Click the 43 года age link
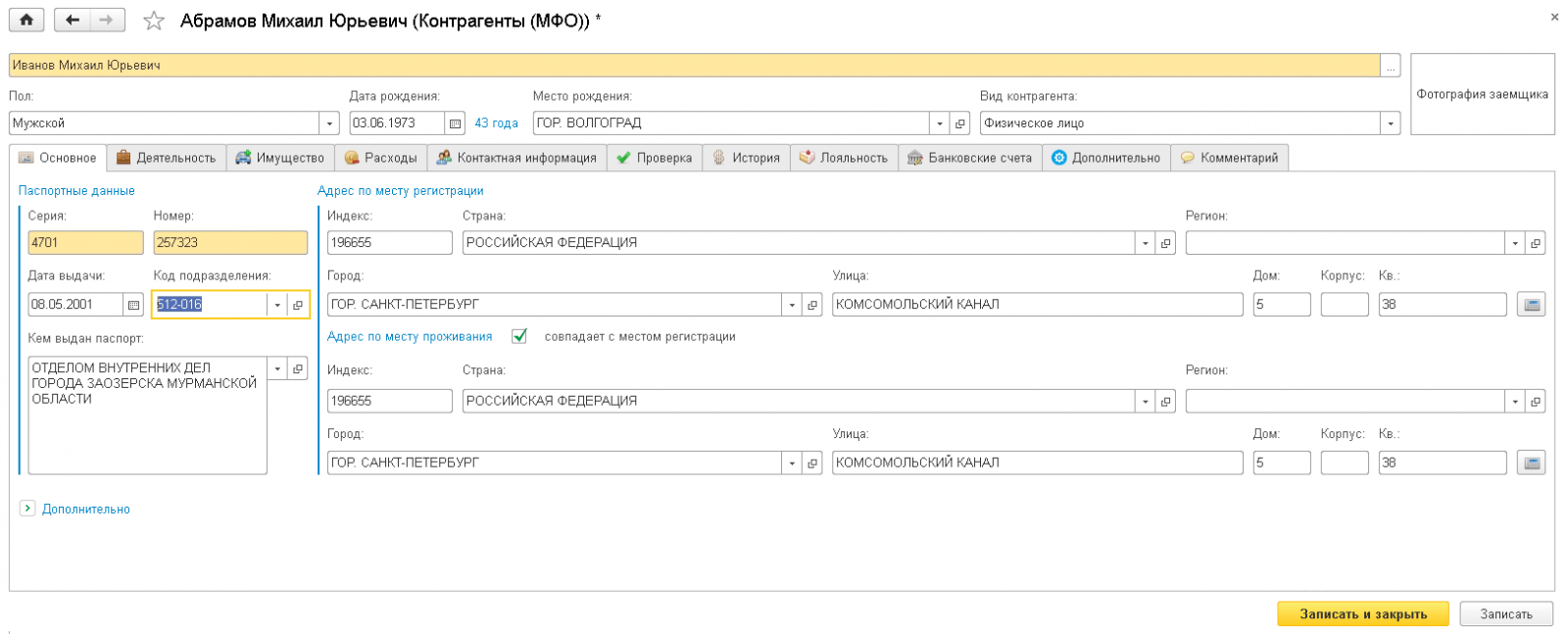This screenshot has height=634, width=1568. point(496,123)
